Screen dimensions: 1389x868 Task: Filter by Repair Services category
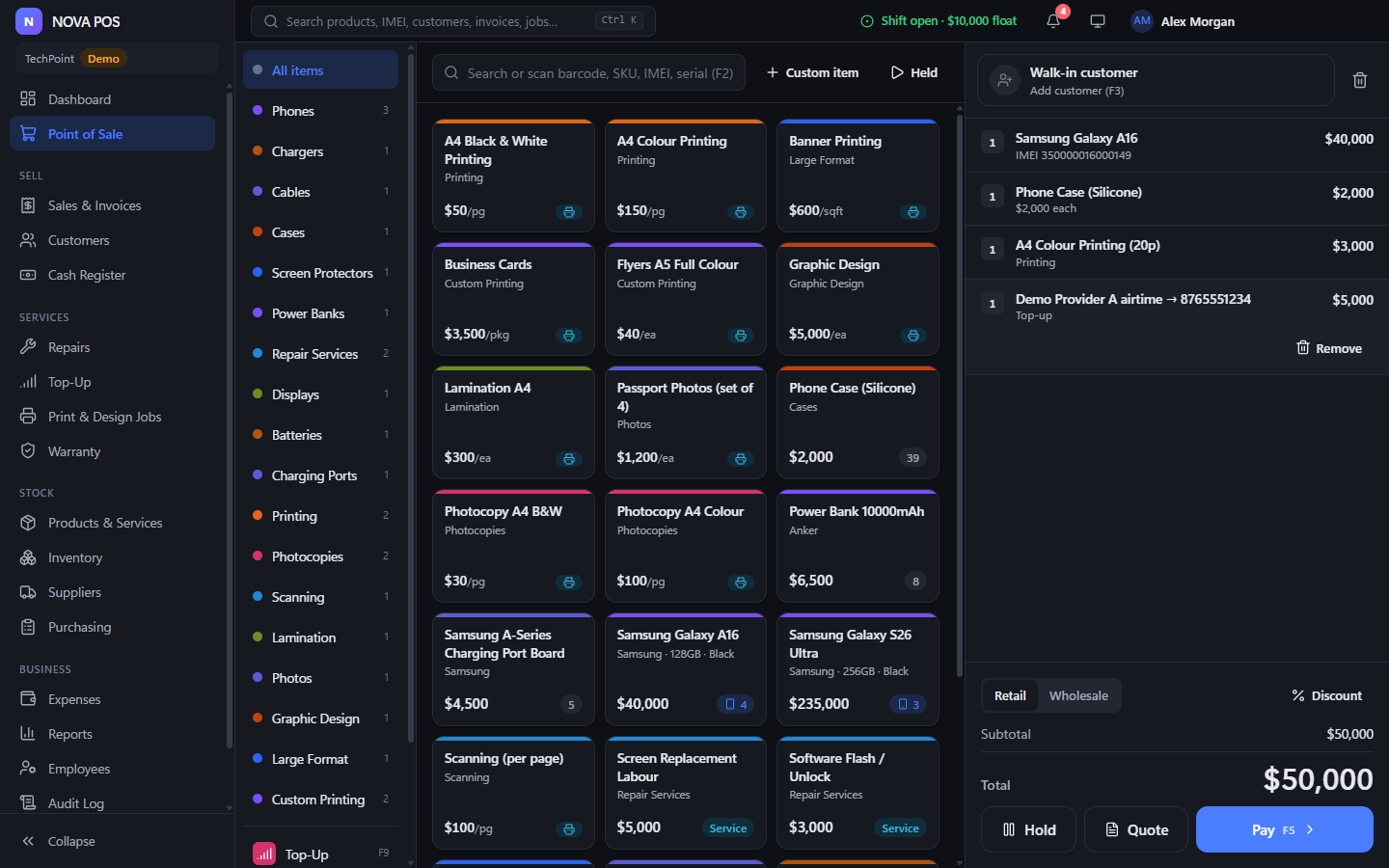320,354
